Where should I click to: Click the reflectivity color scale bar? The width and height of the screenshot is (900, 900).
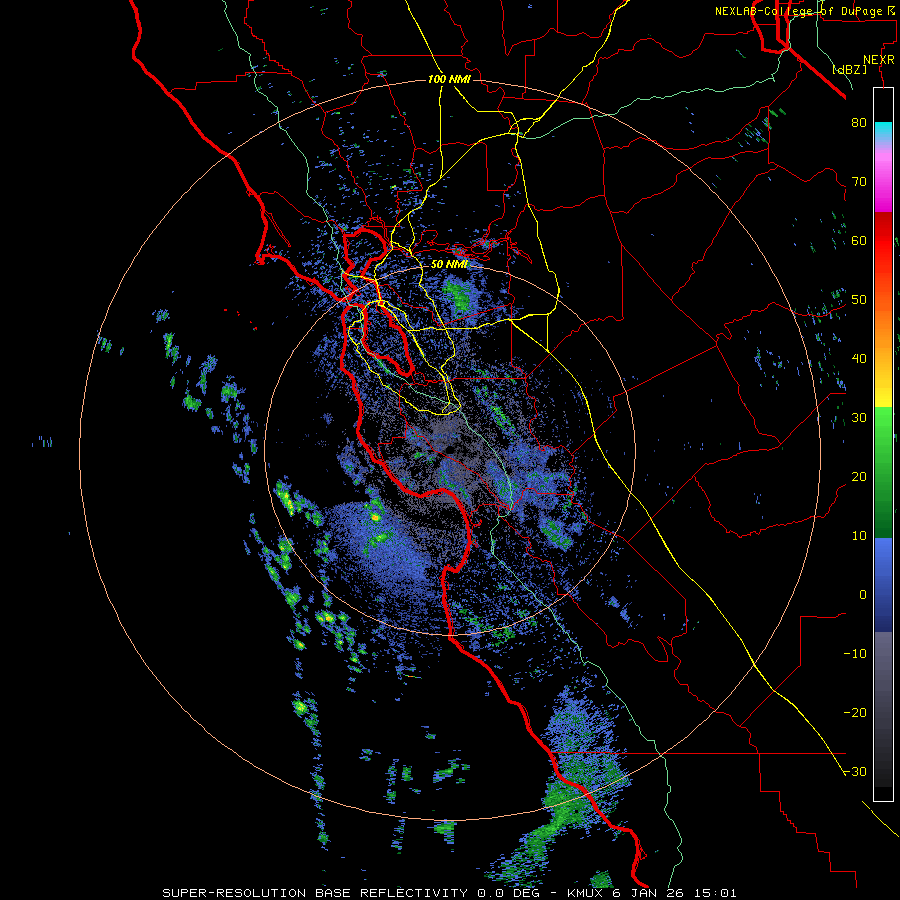[x=883, y=444]
